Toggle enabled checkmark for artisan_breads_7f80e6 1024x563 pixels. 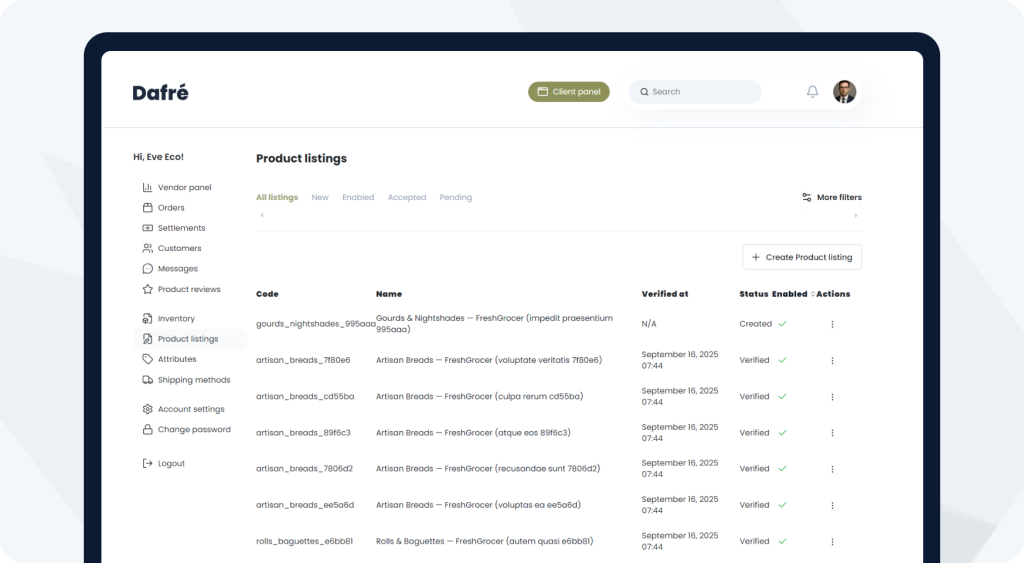782,360
